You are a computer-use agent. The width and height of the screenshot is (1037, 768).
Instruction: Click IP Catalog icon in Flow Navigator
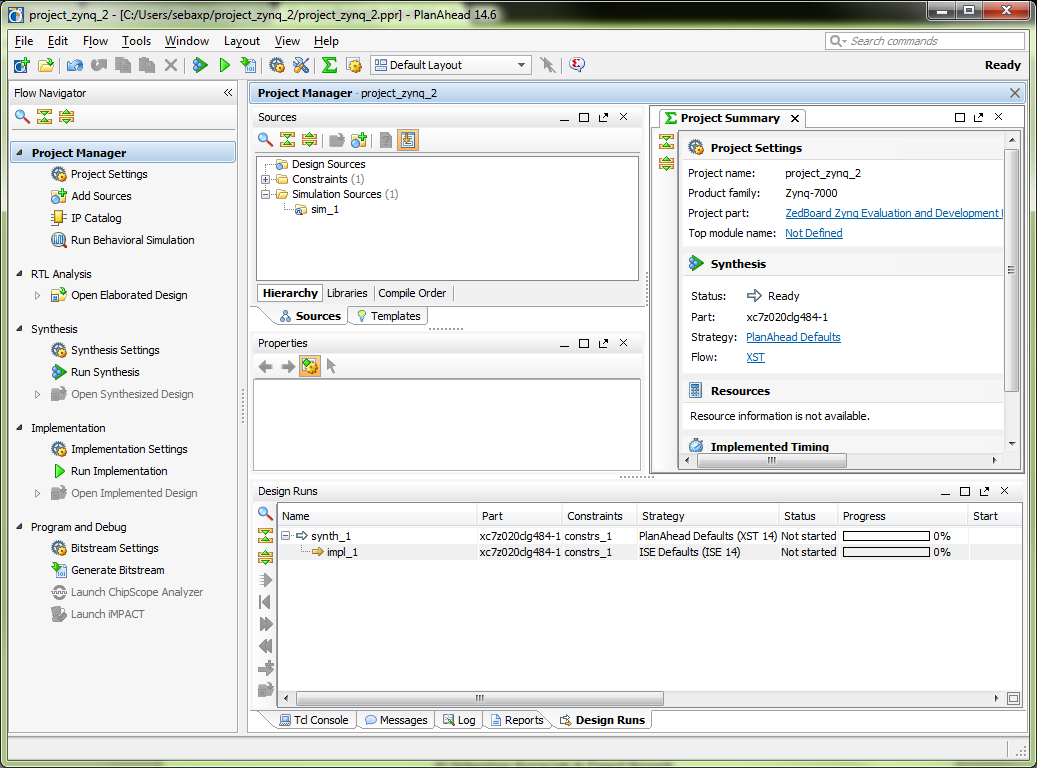(59, 218)
